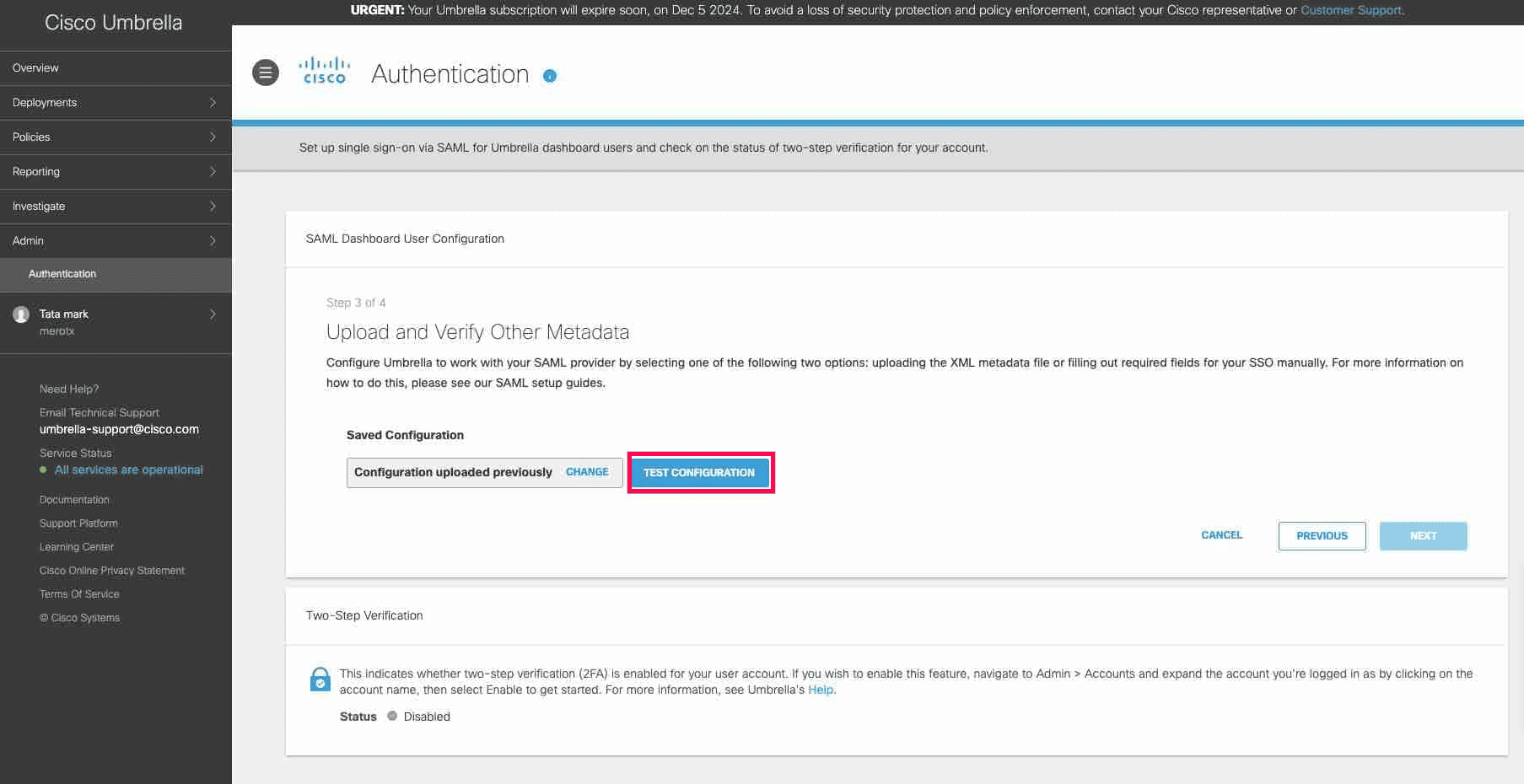The height and width of the screenshot is (784, 1524).
Task: Click the Two-Step Verification heading
Action: 364,615
